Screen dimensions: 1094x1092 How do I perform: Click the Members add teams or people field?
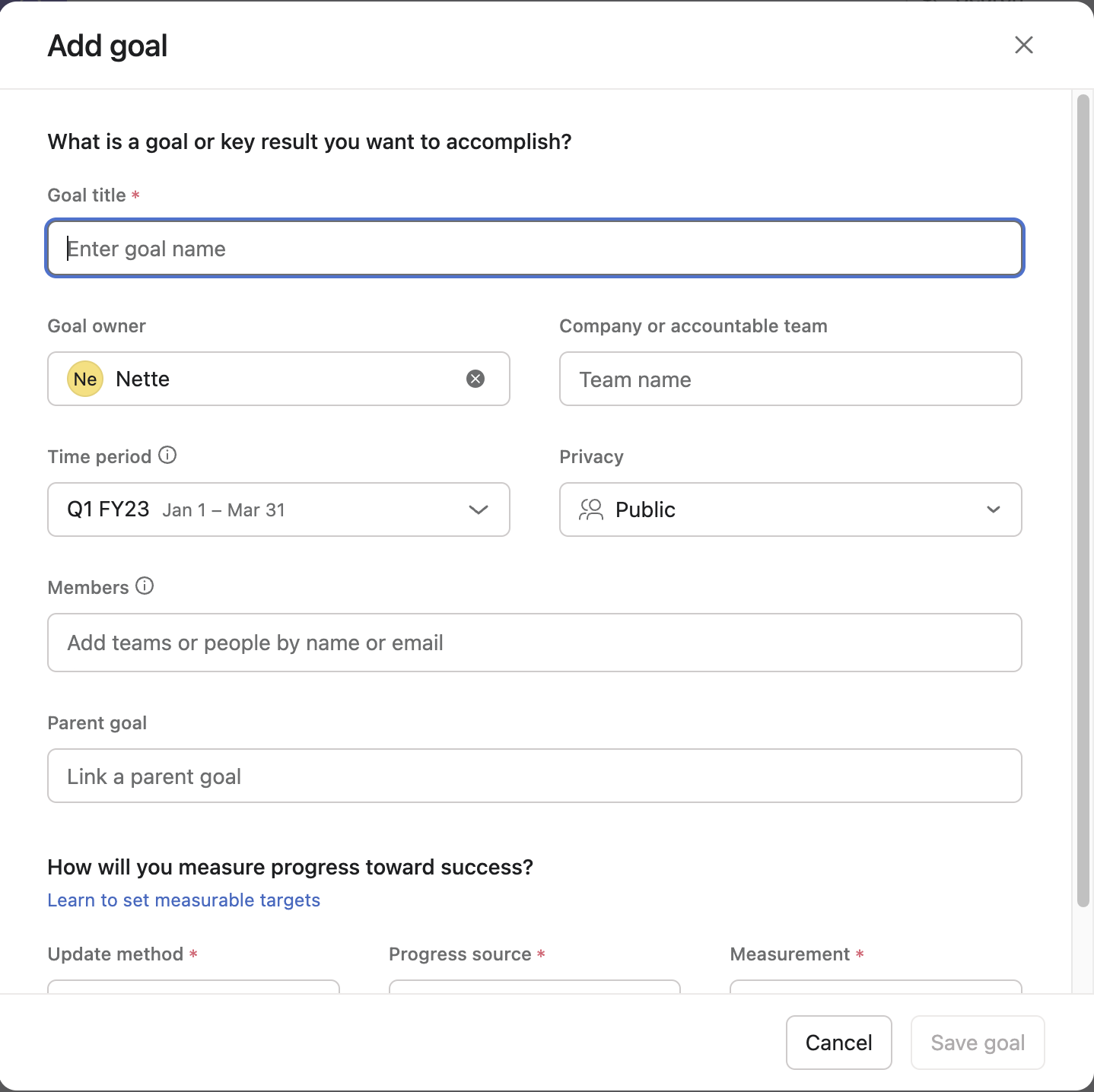[x=534, y=643]
